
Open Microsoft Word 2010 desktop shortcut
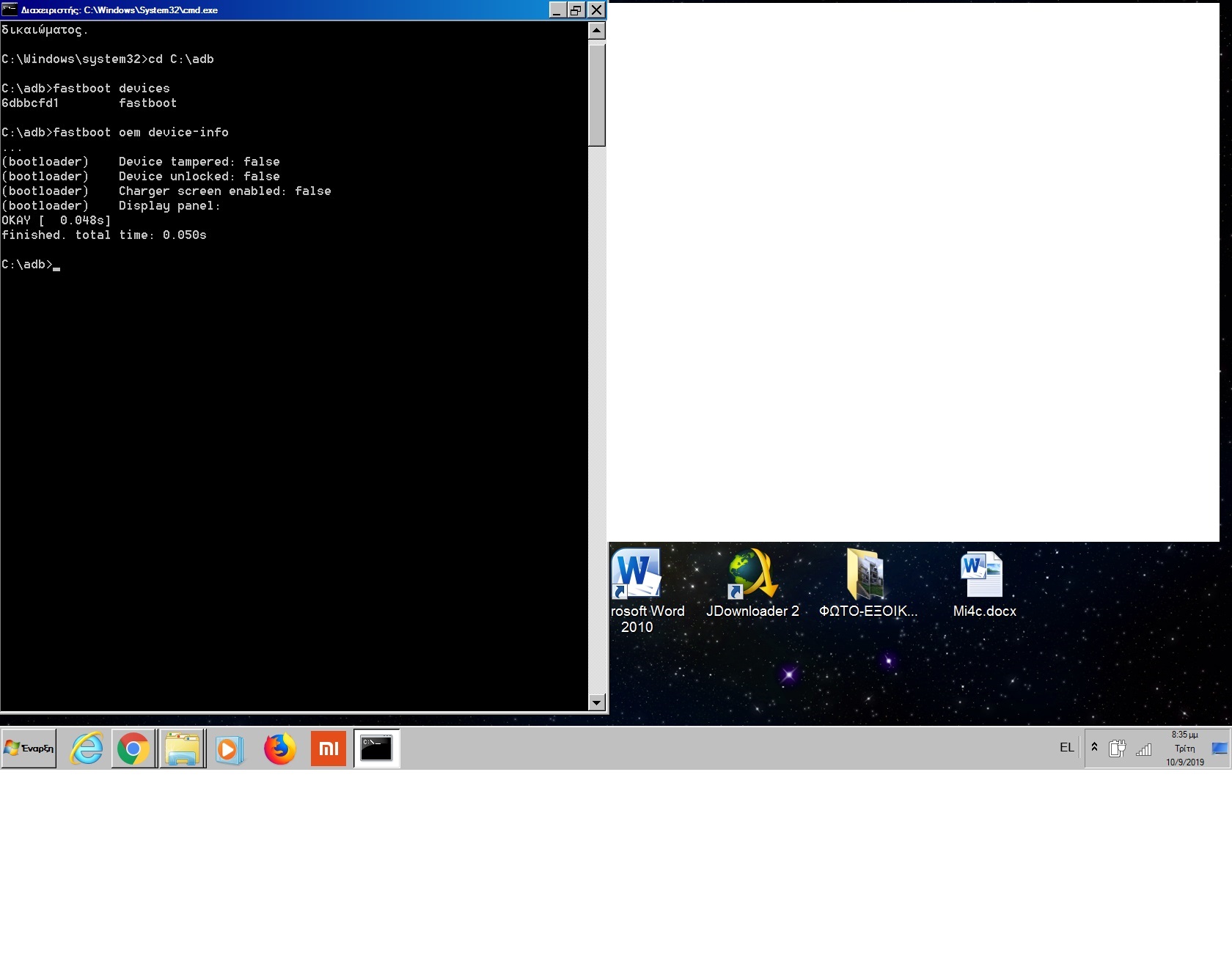637,574
